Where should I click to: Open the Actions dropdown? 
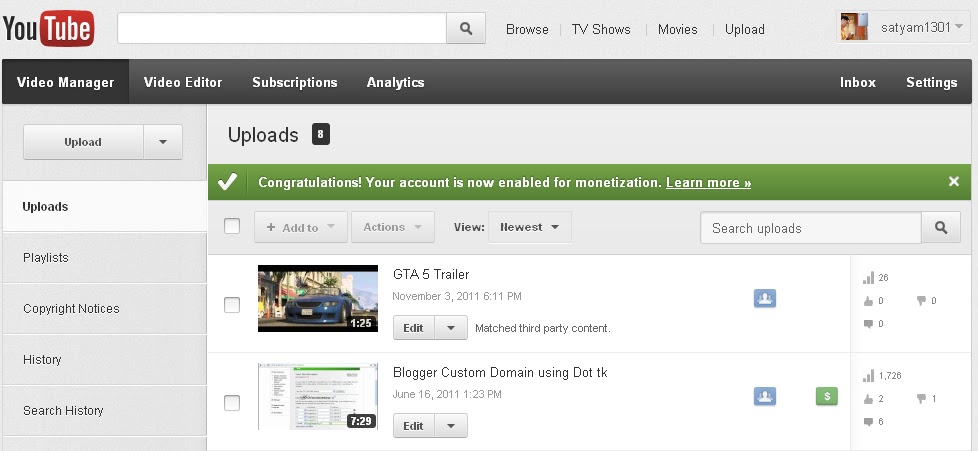tap(393, 227)
